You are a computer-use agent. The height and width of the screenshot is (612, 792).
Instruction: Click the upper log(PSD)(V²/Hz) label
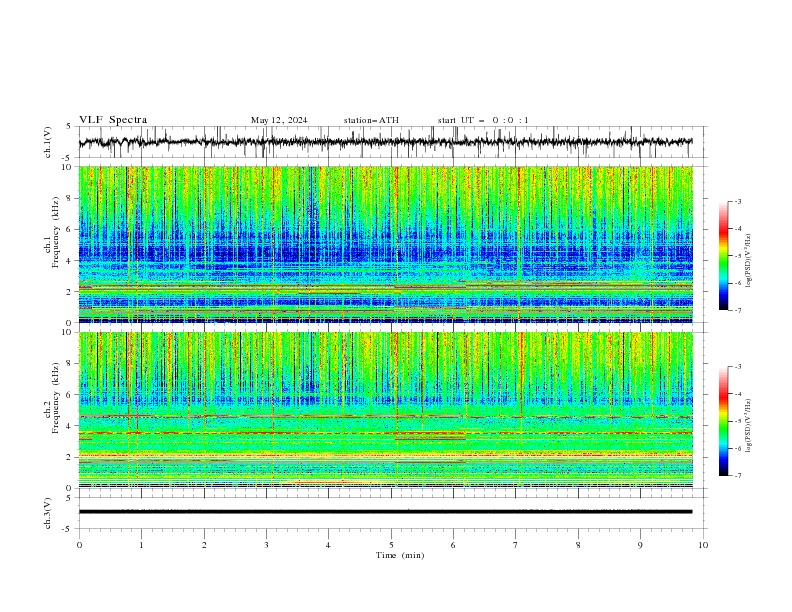[x=748, y=261]
